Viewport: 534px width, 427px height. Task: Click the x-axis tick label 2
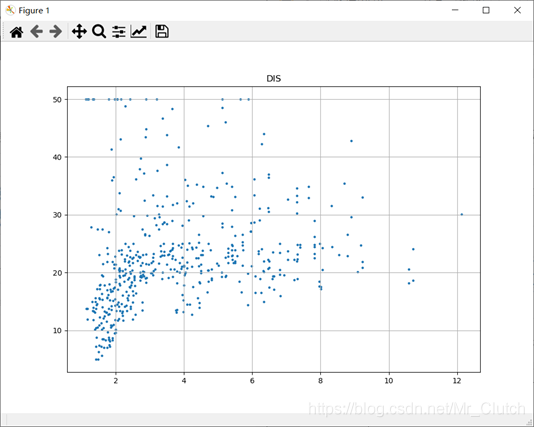pyautogui.click(x=116, y=381)
